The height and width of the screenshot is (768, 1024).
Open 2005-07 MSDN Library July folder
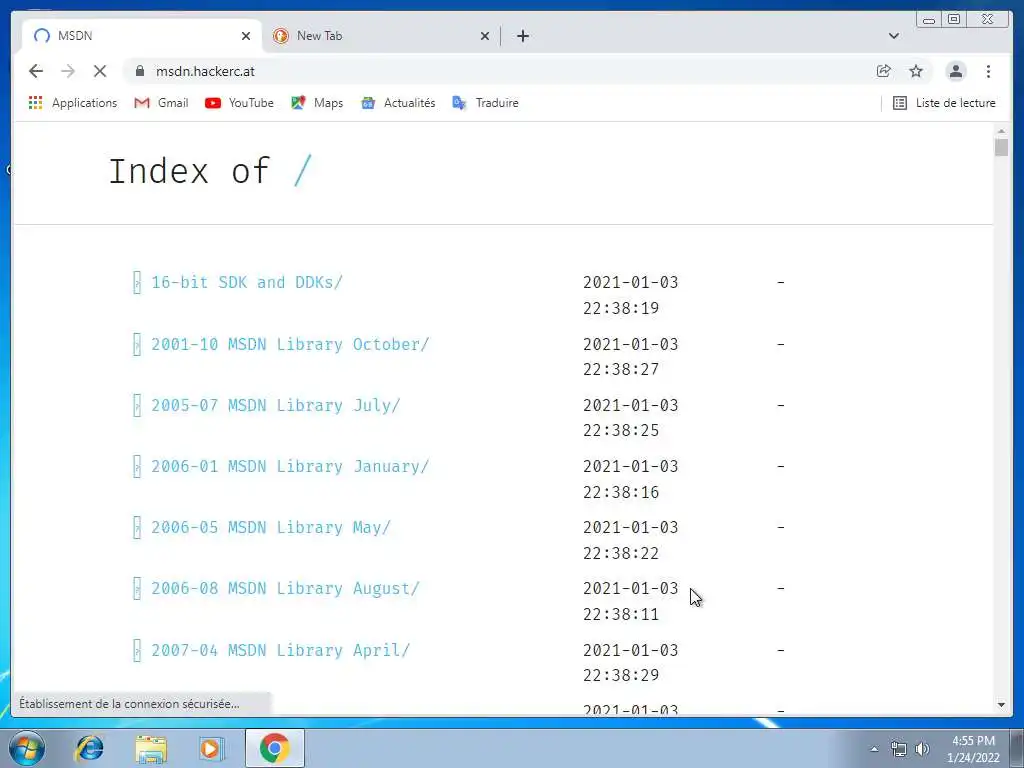coord(276,405)
